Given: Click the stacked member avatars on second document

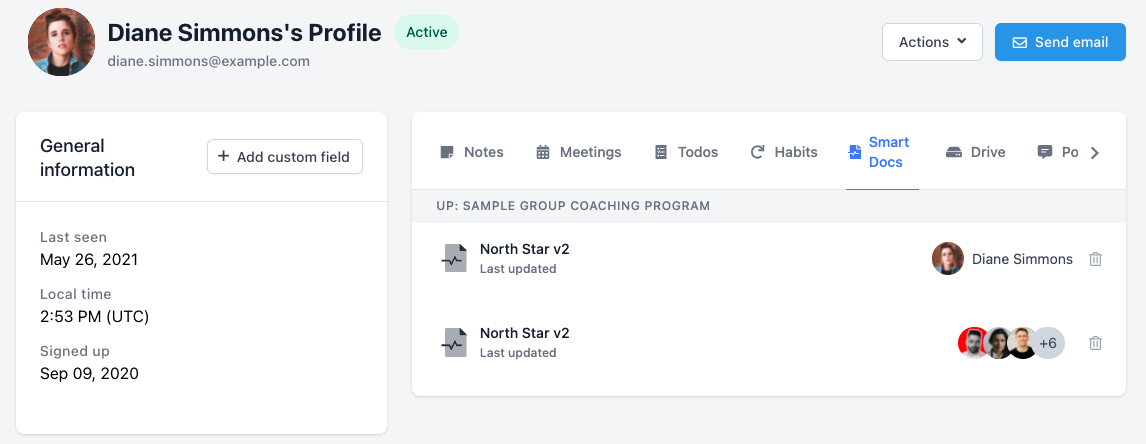Looking at the screenshot, I should click(998, 343).
